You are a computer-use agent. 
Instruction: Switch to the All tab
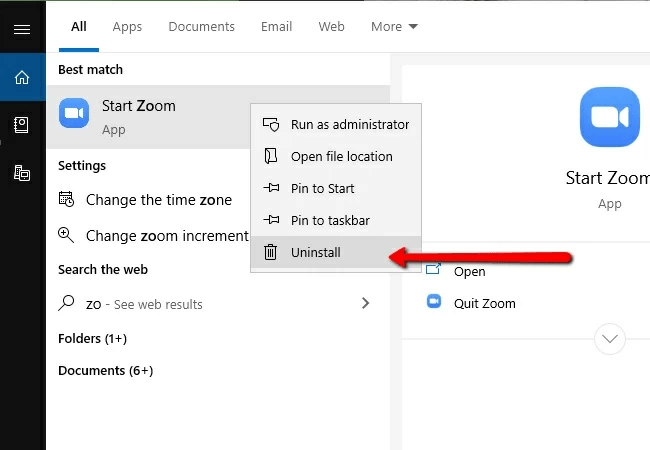point(79,27)
